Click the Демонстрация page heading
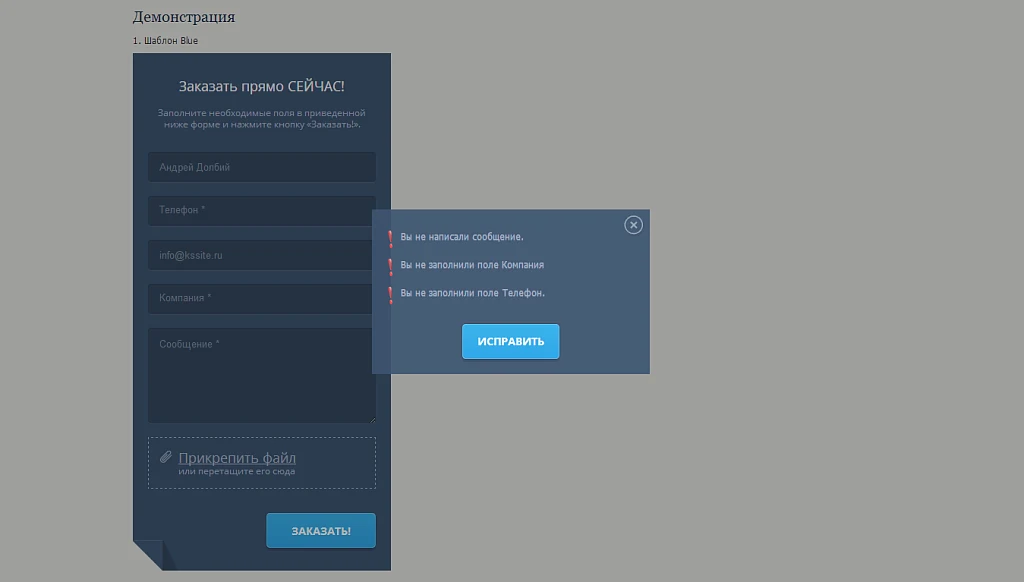The image size is (1024, 582). click(184, 17)
